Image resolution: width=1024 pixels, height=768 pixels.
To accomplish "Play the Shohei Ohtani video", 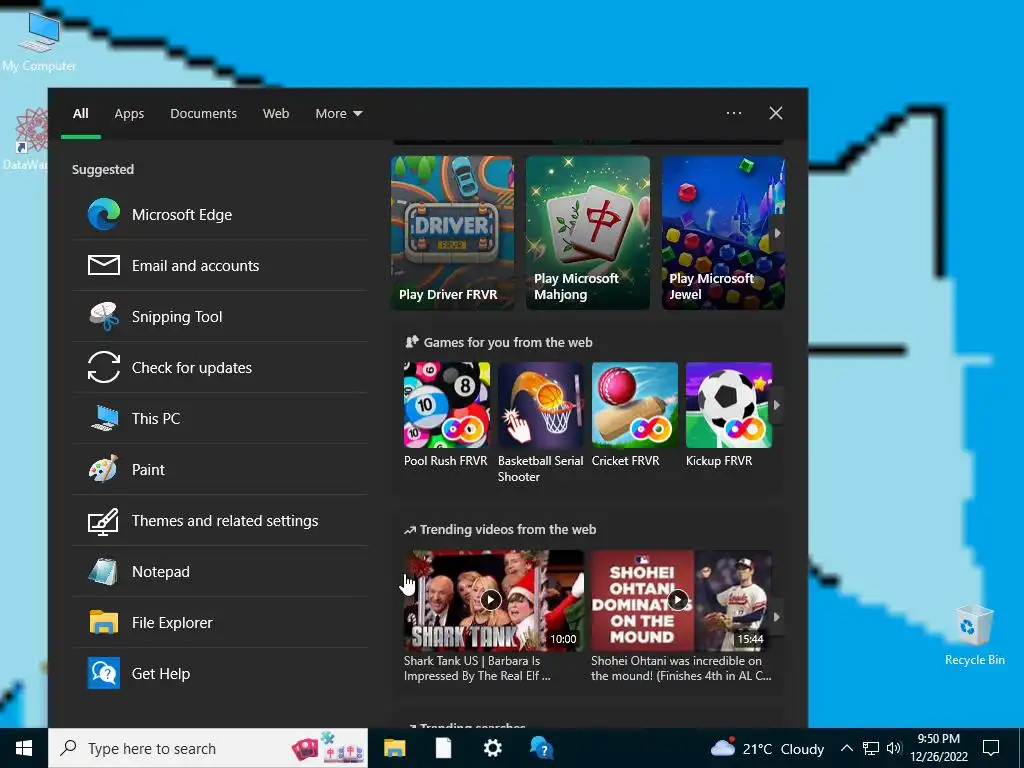I will pos(678,599).
